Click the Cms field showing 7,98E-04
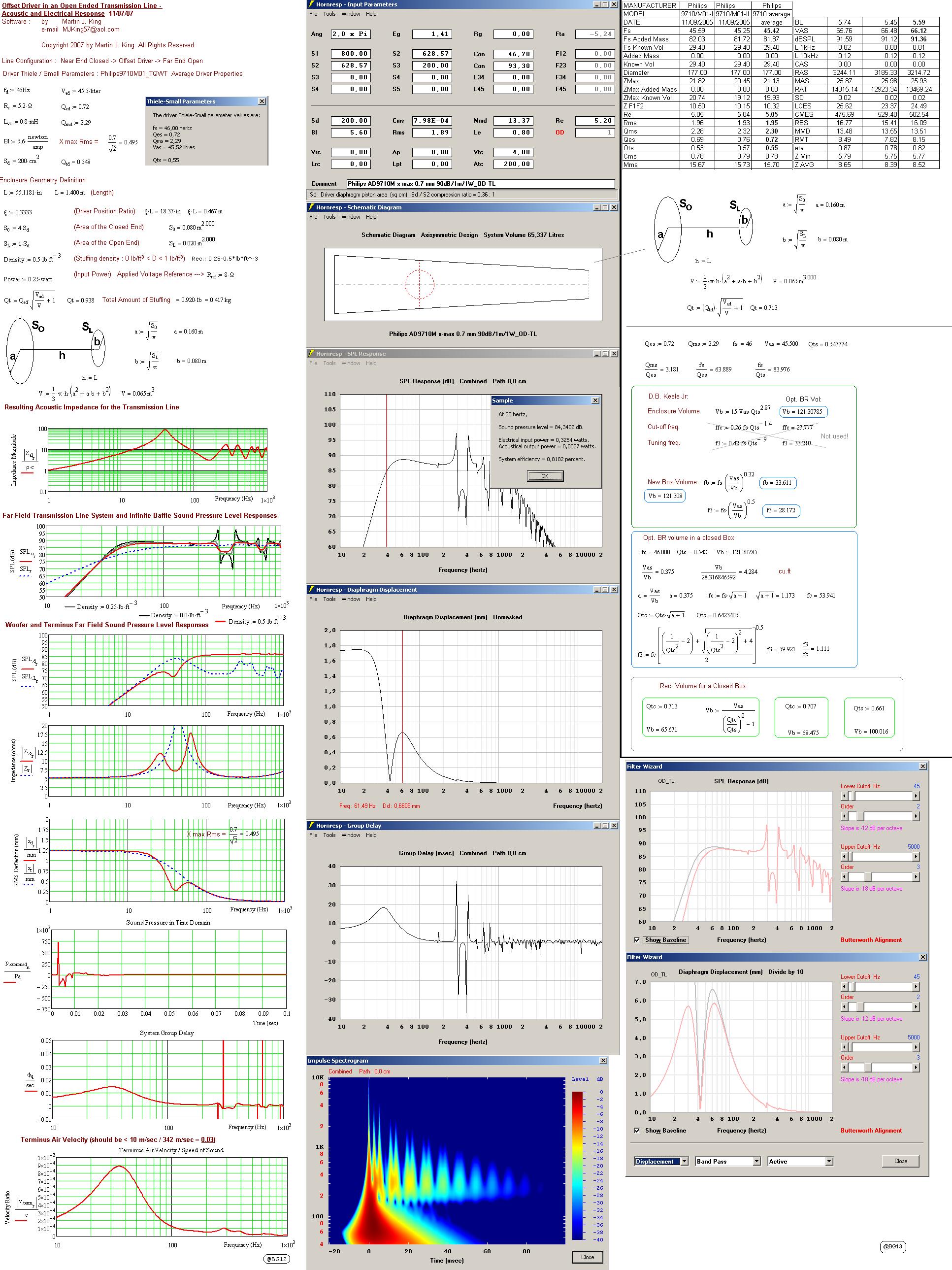 point(432,121)
